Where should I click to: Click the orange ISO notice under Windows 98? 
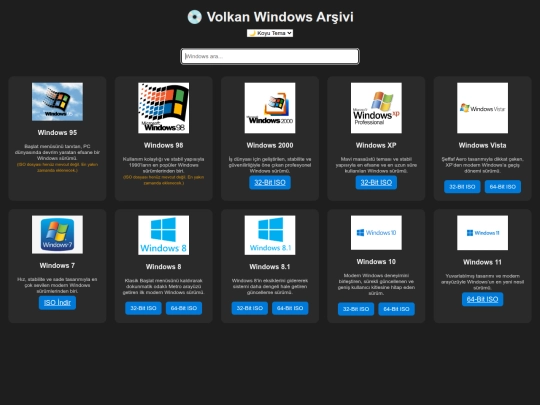pyautogui.click(x=164, y=180)
